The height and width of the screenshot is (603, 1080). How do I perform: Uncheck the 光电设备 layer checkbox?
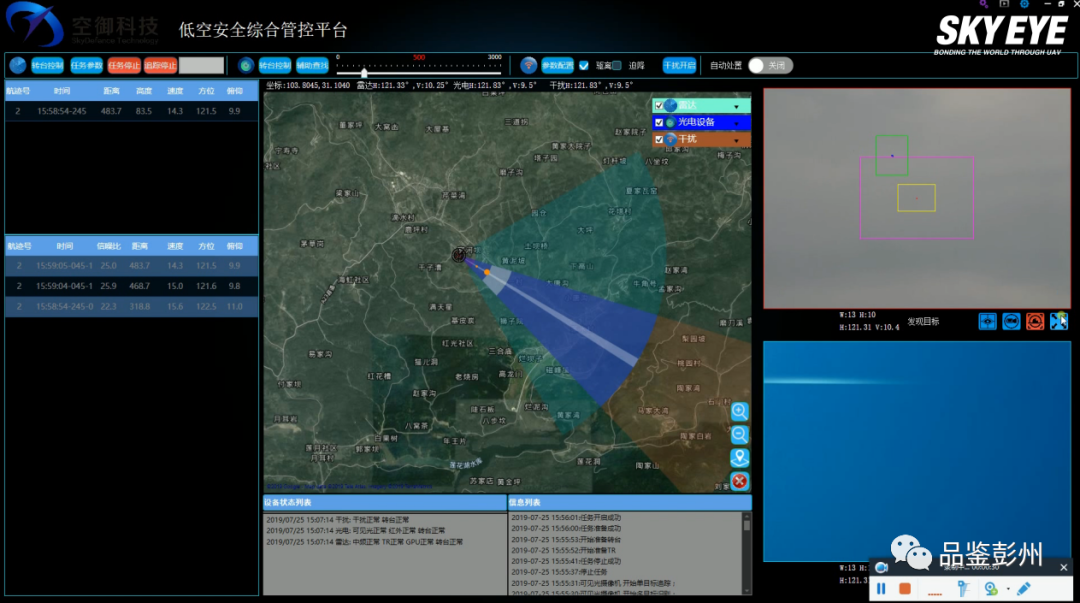pos(659,123)
